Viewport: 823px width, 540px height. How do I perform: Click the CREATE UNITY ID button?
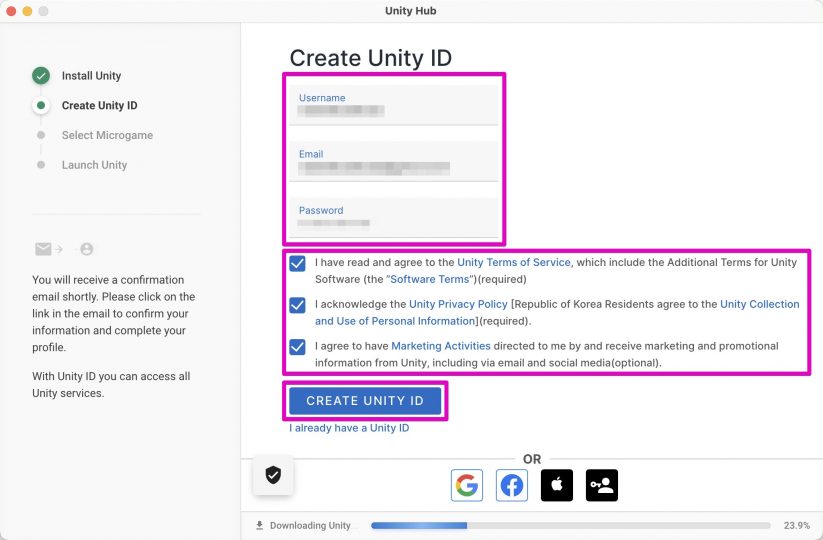pyautogui.click(x=365, y=401)
